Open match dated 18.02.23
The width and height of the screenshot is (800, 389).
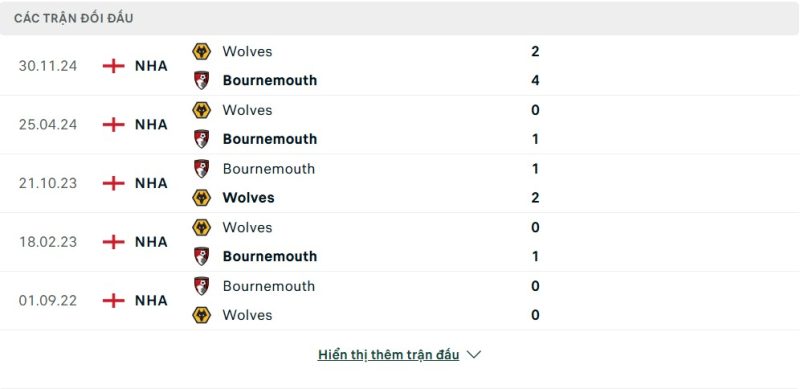pos(48,242)
